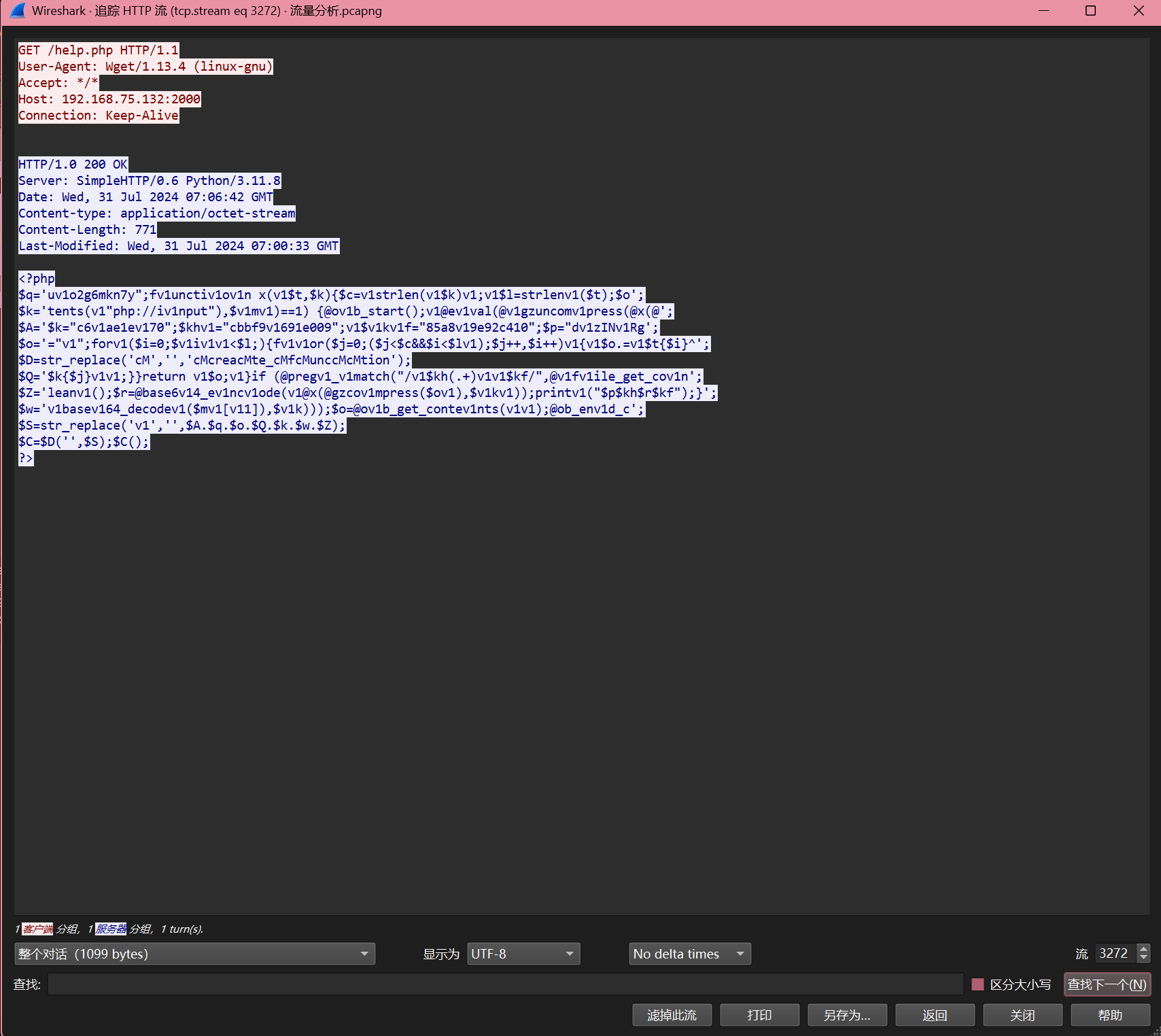The image size is (1161, 1036).
Task: Click the stream number field showing 3272
Action: (1115, 954)
